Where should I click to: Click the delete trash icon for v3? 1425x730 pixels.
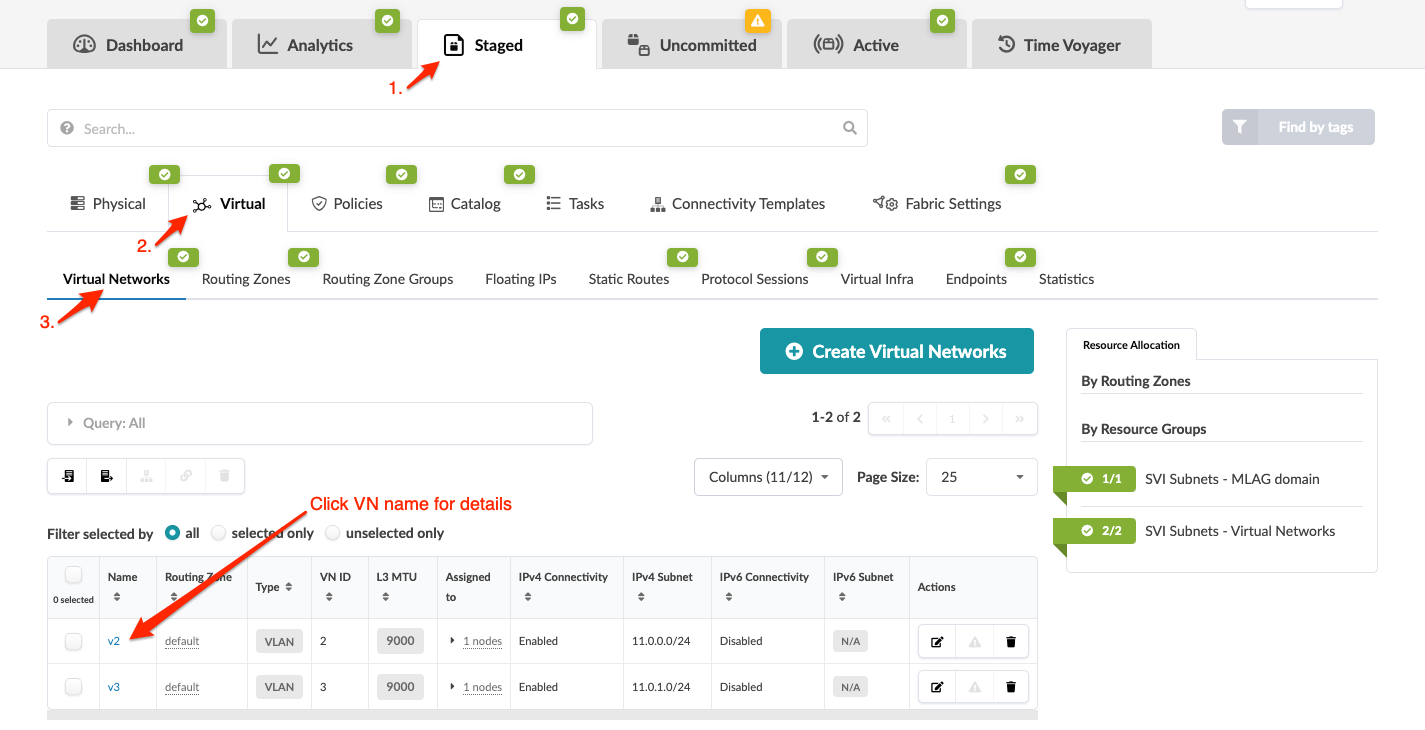(x=1010, y=687)
